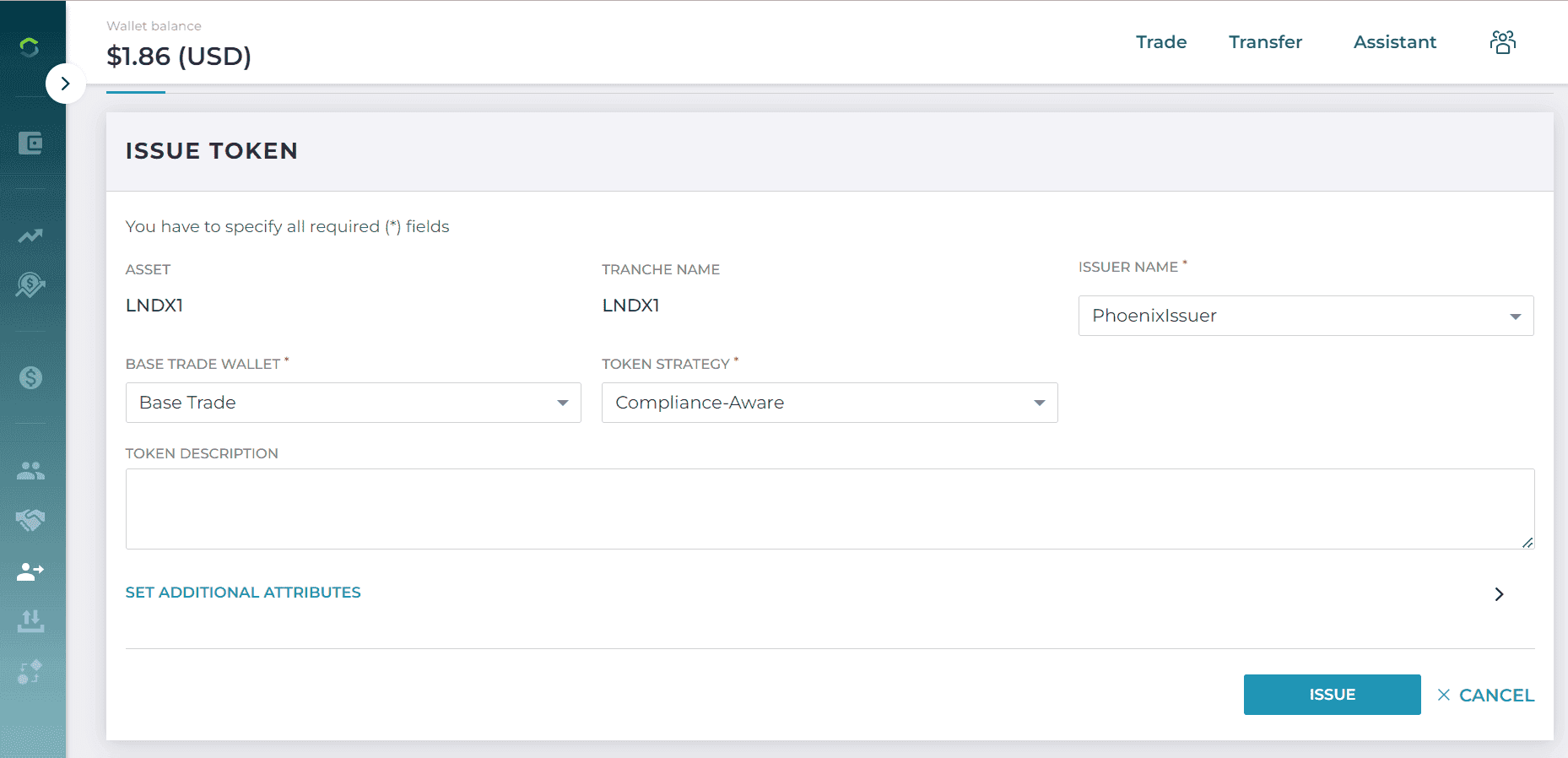1568x758 pixels.
Task: Click the LNDX1 asset value
Action: (x=154, y=306)
